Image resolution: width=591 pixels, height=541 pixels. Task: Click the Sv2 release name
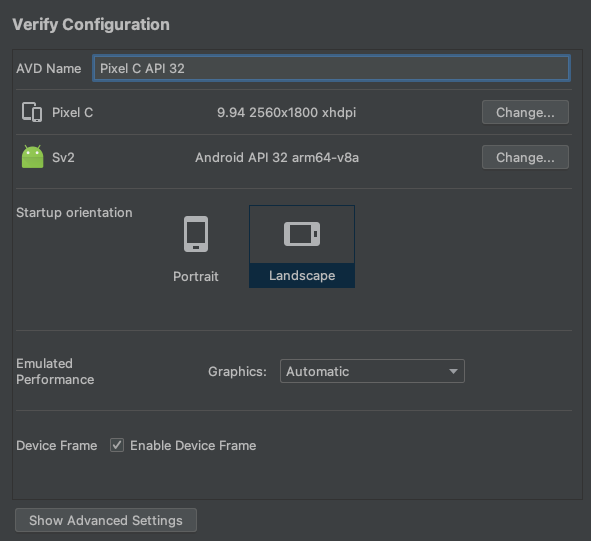(x=63, y=157)
